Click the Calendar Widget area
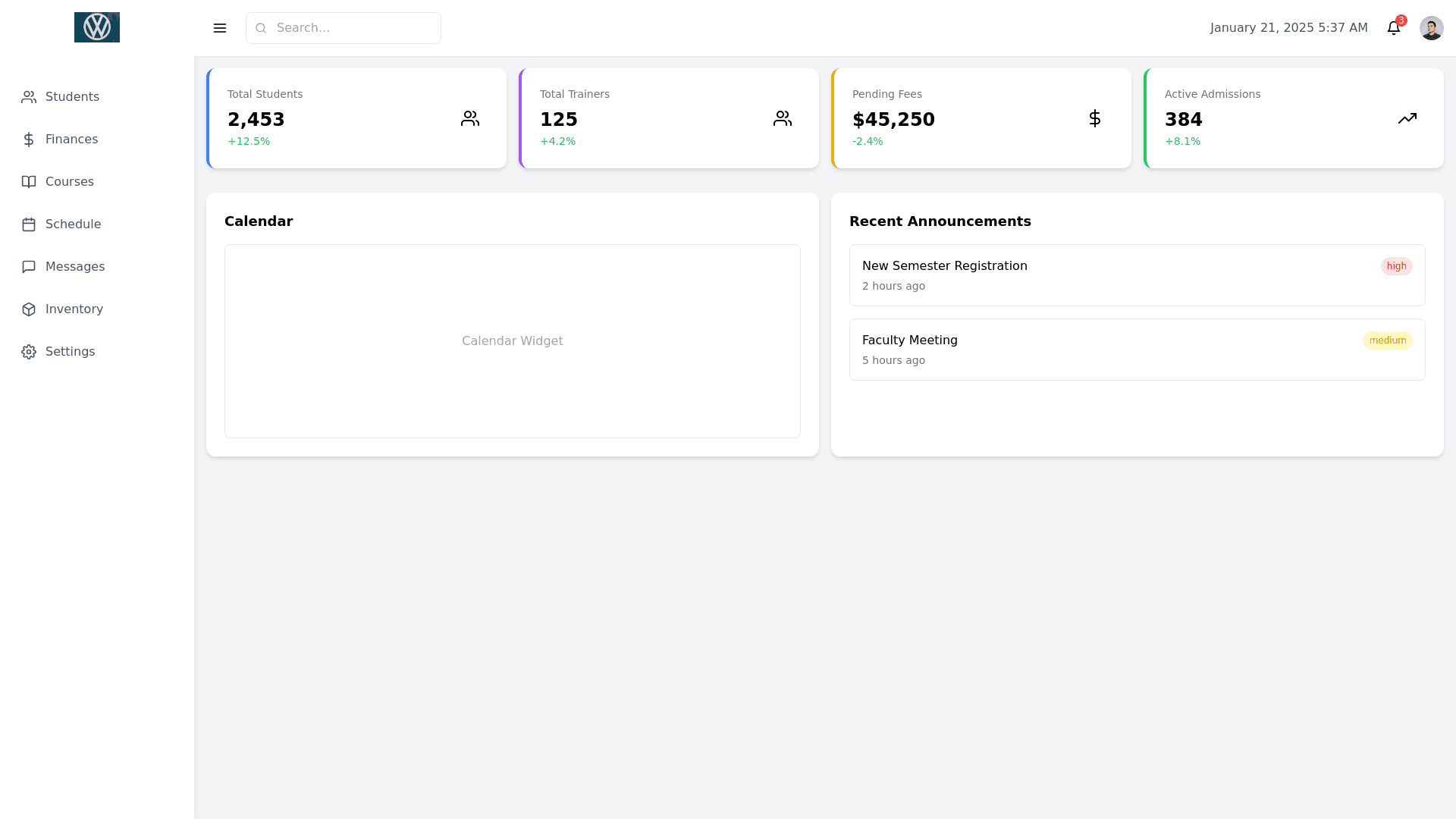Viewport: 1456px width, 819px height. click(512, 341)
